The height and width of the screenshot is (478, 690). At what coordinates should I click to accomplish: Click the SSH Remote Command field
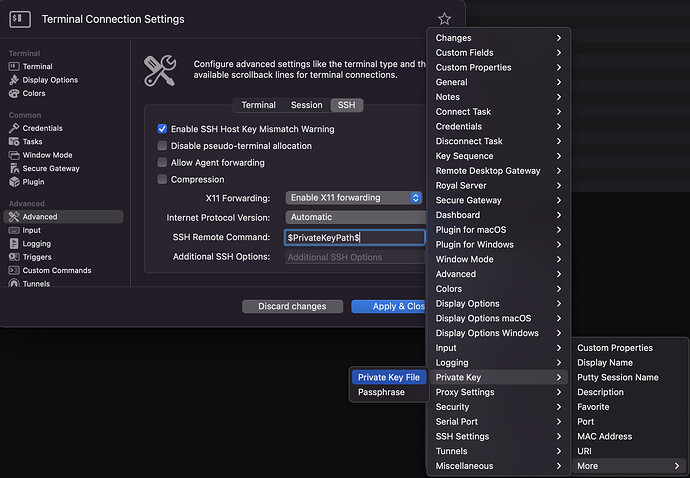pyautogui.click(x=355, y=237)
